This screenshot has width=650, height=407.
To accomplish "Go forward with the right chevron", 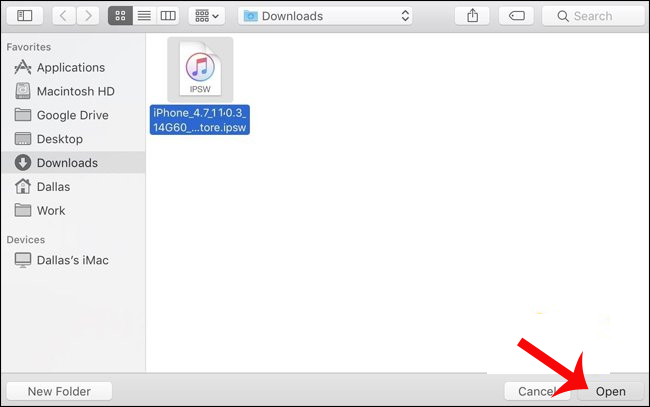I will pyautogui.click(x=87, y=16).
